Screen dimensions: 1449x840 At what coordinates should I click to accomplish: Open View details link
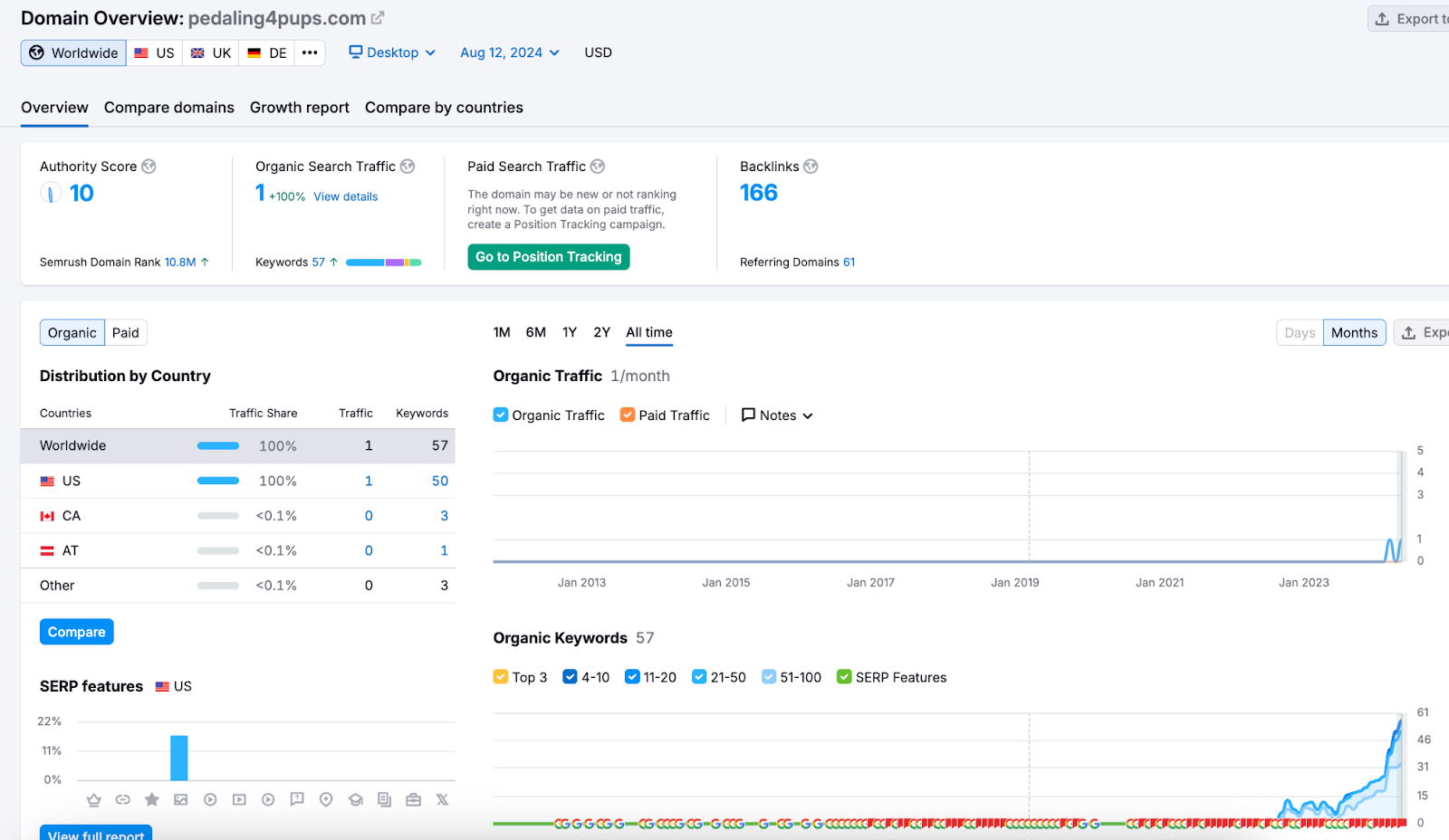point(346,196)
